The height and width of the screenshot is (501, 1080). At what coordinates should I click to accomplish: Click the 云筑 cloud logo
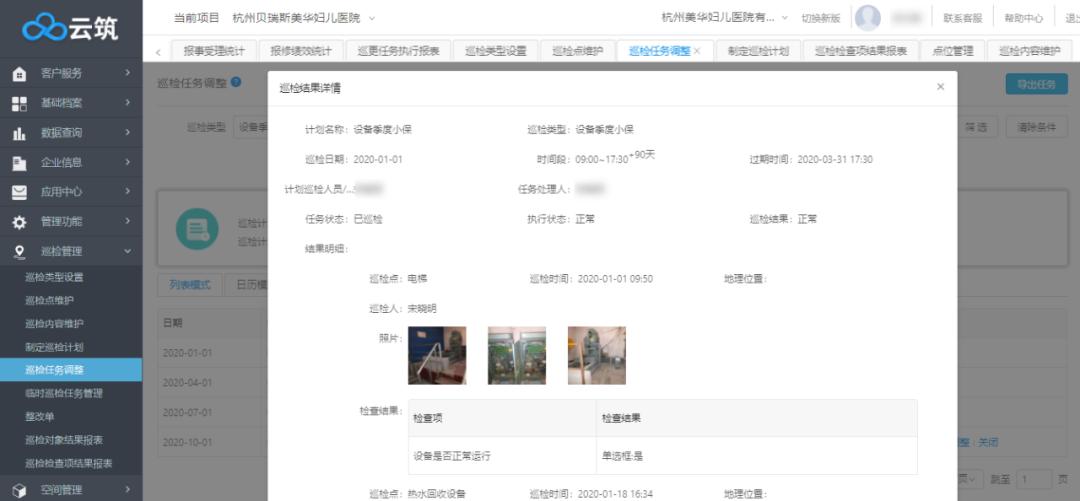tap(71, 28)
